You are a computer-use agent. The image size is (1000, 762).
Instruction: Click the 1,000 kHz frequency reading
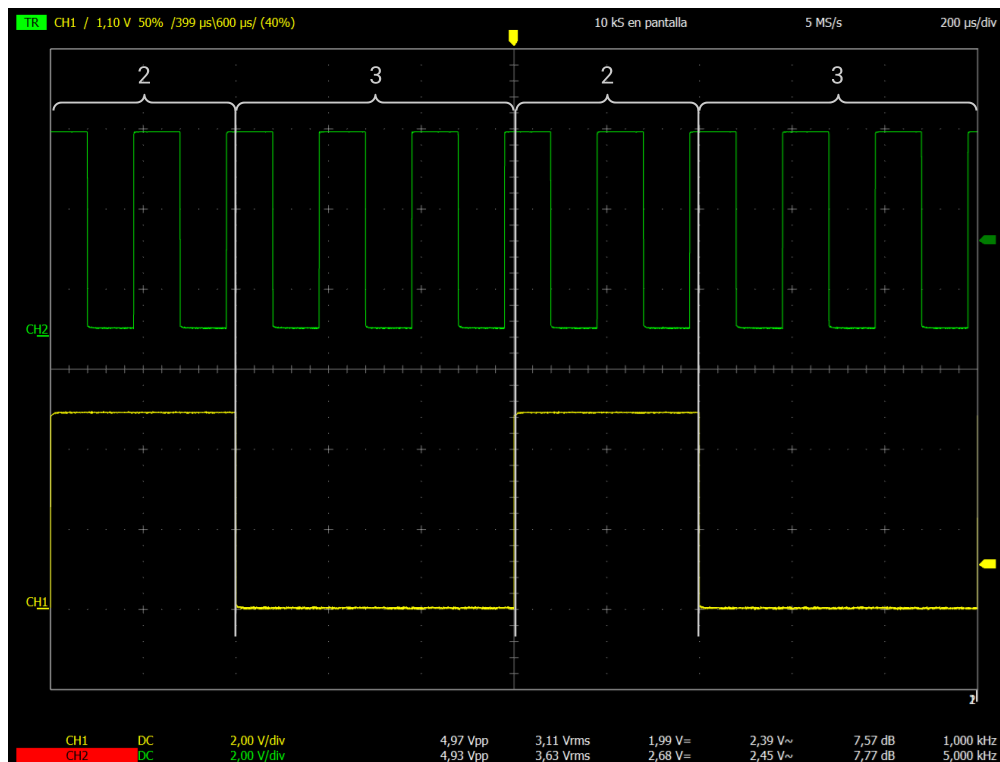969,741
